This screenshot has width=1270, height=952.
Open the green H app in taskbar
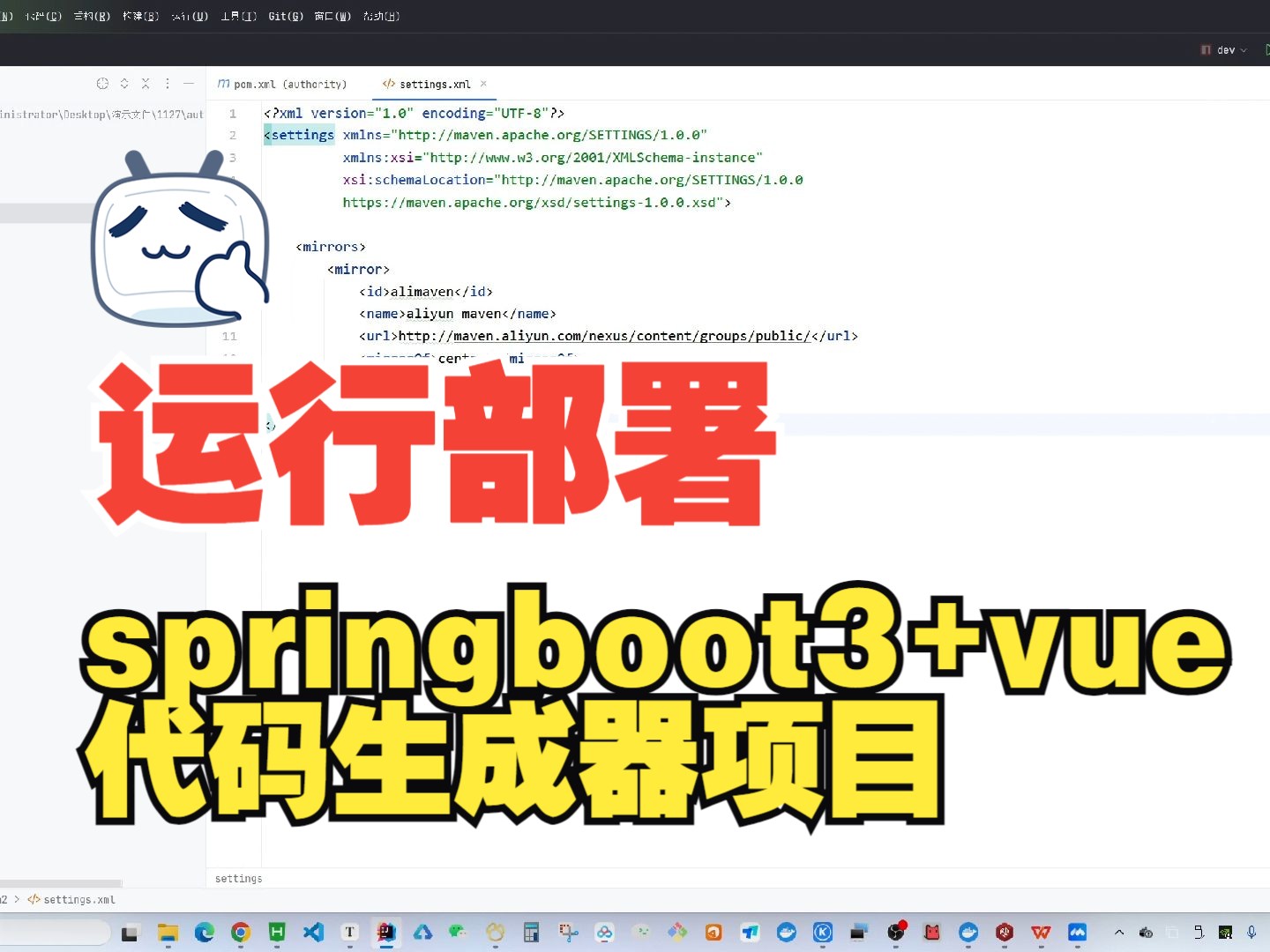(277, 933)
